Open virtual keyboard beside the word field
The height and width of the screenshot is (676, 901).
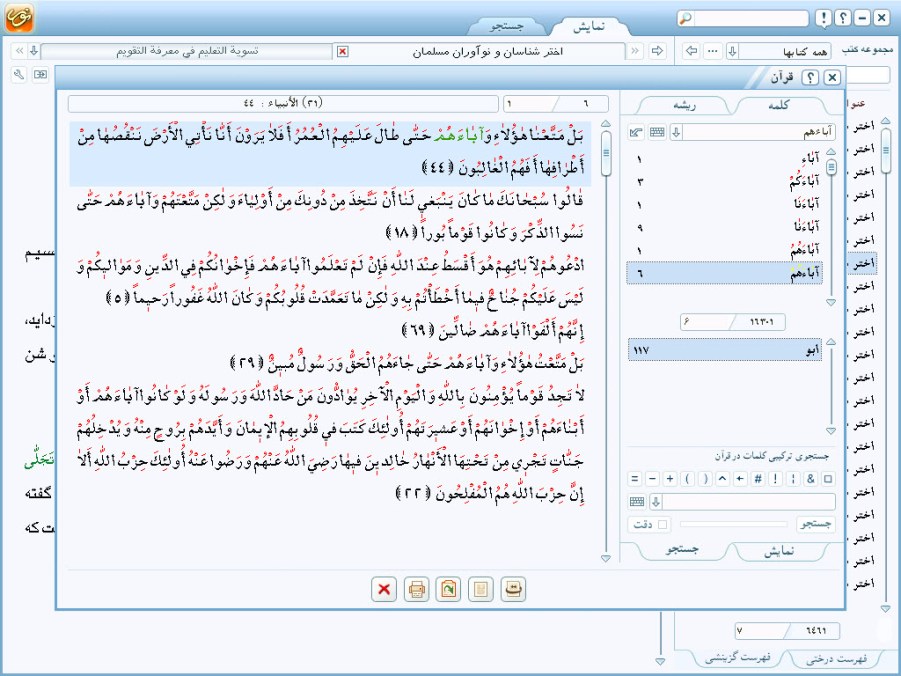(657, 133)
